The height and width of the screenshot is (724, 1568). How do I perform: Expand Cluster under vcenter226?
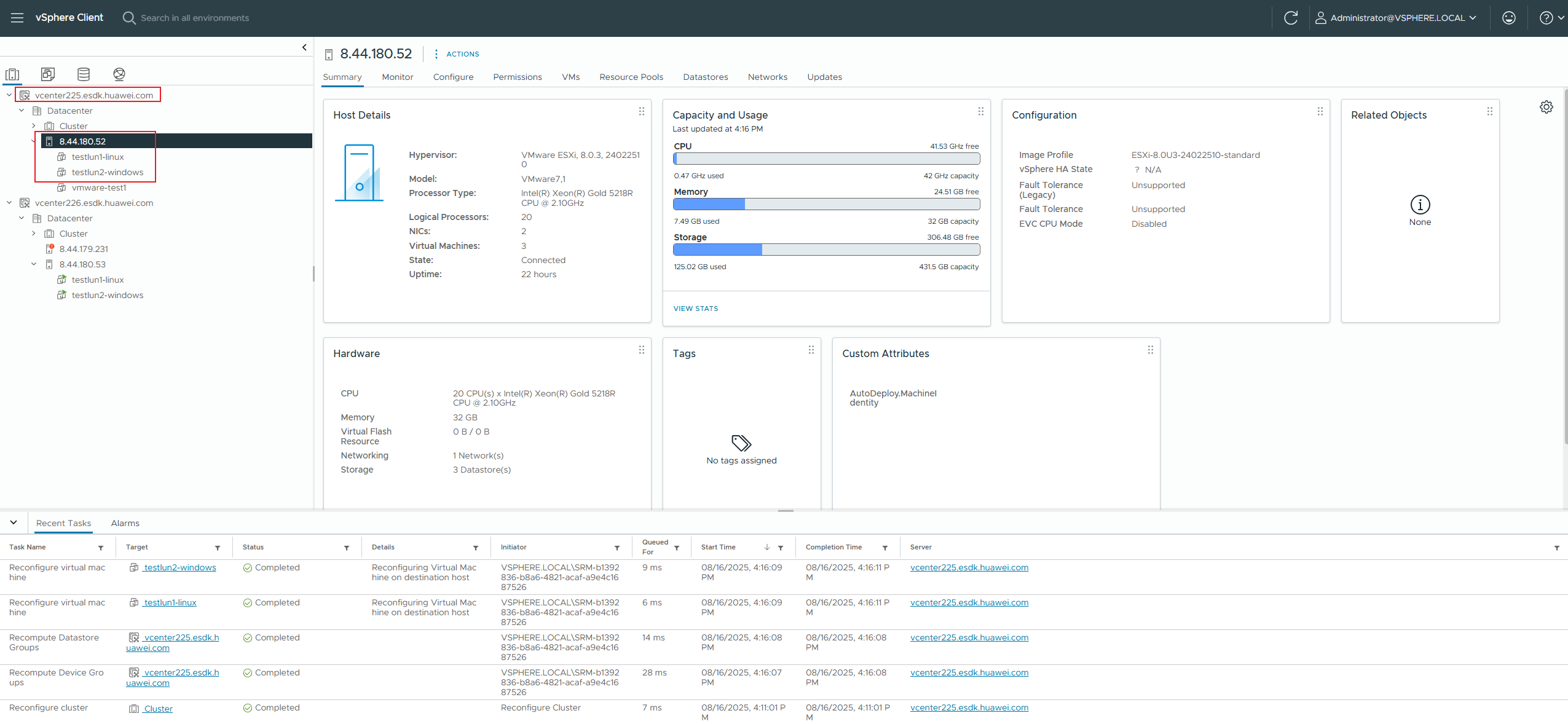coord(34,234)
